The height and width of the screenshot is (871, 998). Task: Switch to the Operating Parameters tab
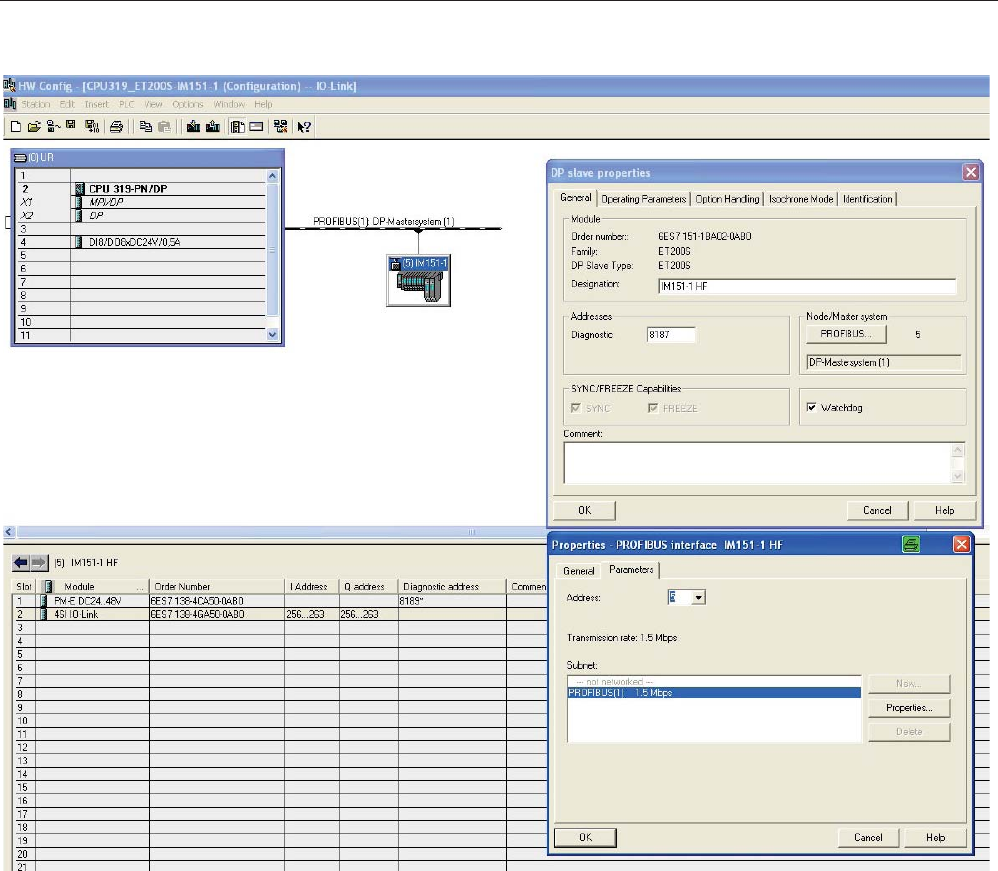[x=643, y=199]
